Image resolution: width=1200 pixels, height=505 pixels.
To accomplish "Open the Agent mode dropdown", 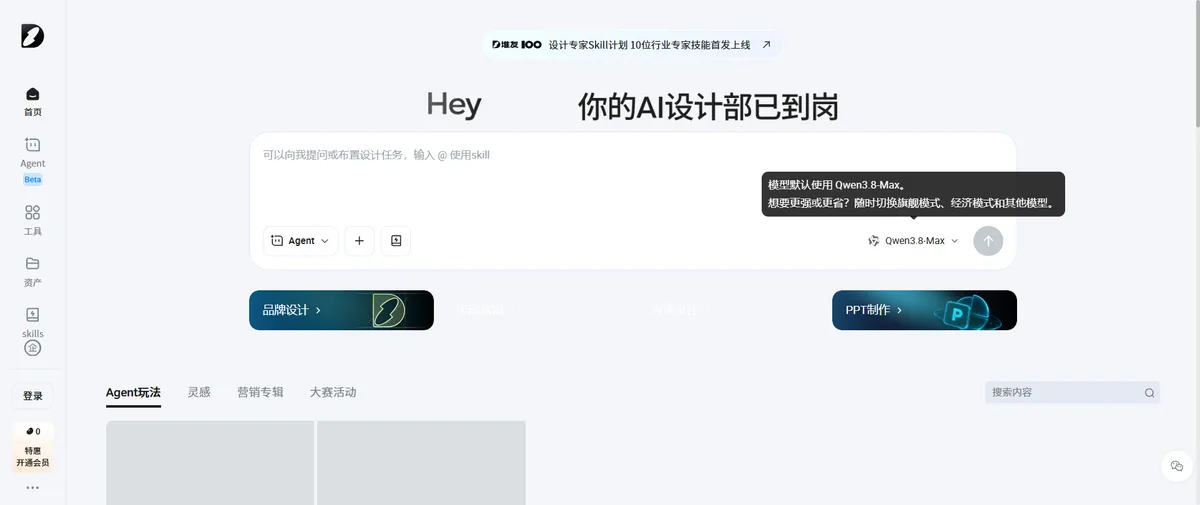I will (300, 241).
